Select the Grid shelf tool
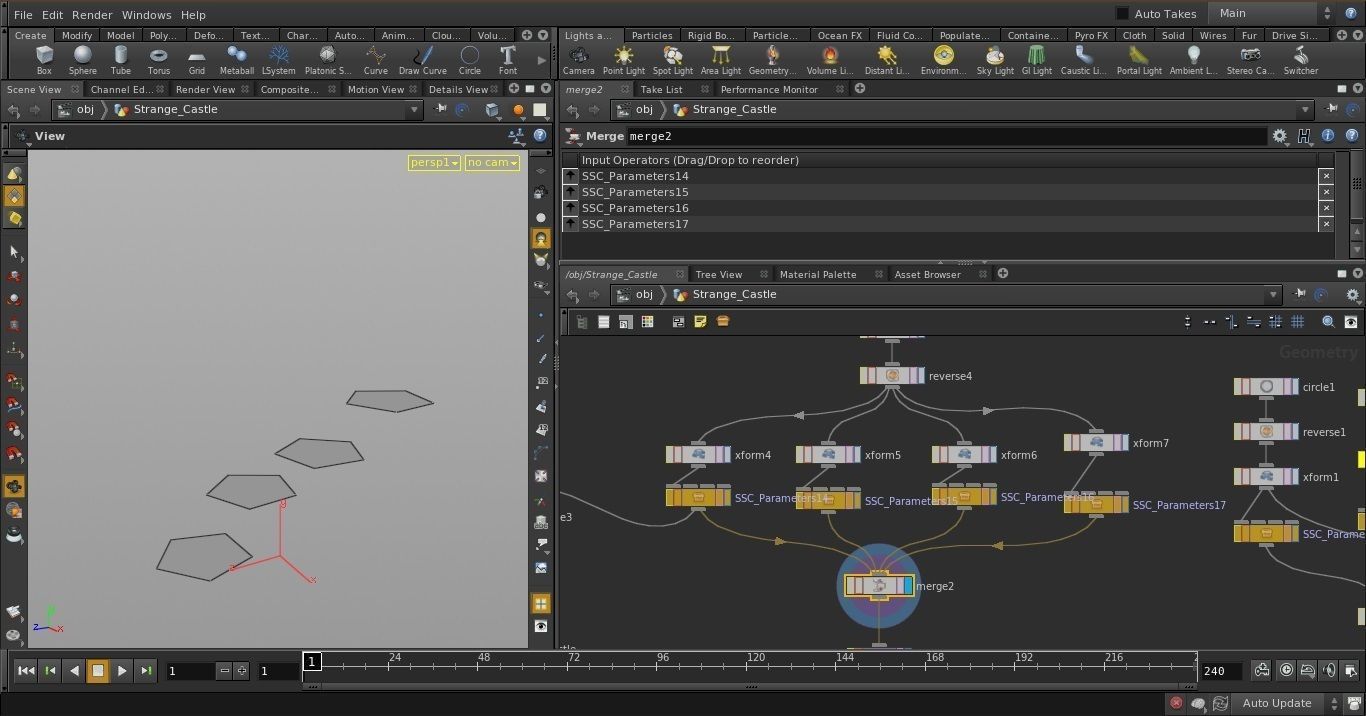The image size is (1366, 716). pyautogui.click(x=197, y=60)
